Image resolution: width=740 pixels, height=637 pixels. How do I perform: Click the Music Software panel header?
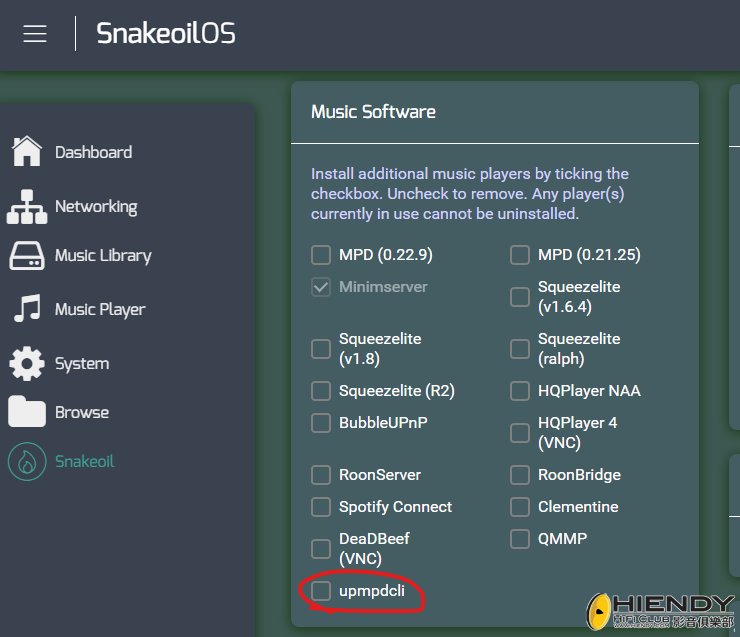pos(374,112)
